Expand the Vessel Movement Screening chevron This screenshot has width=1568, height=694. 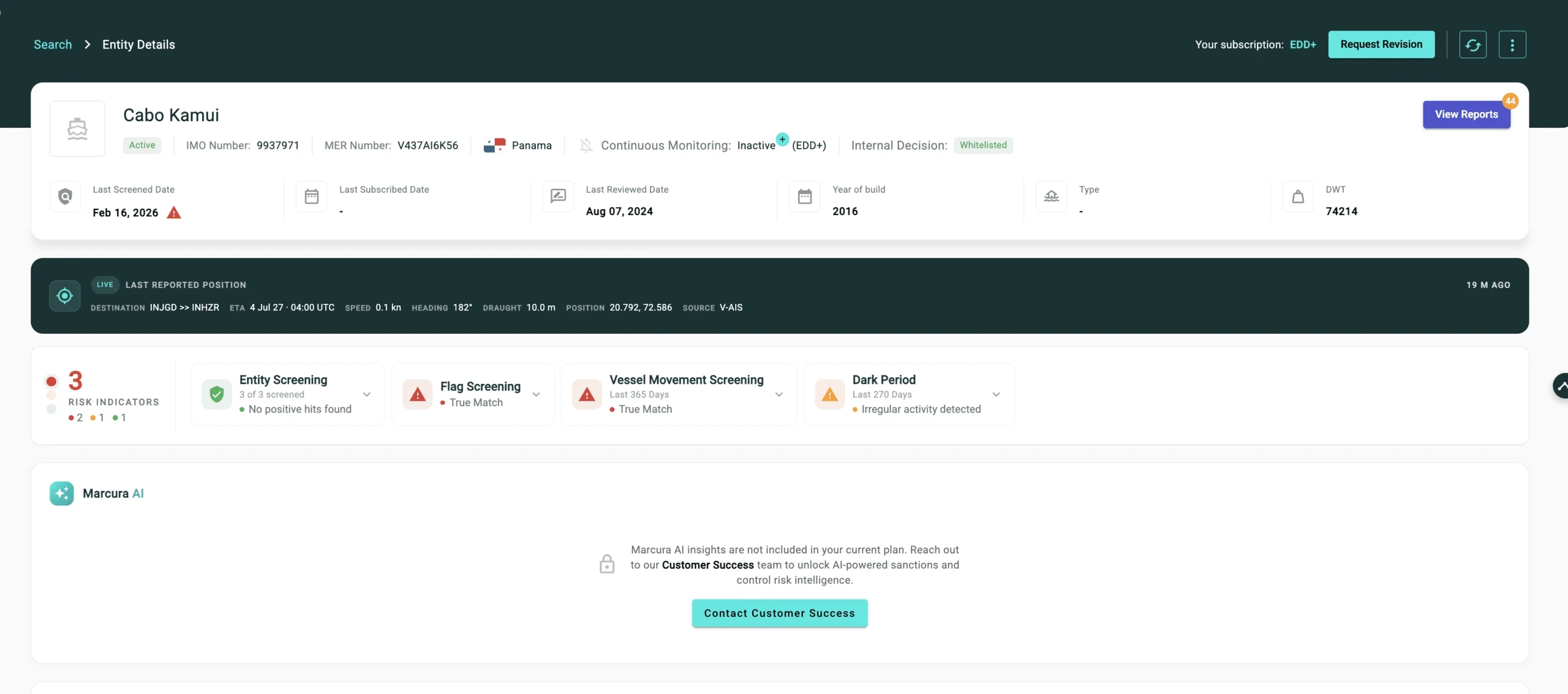pyautogui.click(x=779, y=394)
